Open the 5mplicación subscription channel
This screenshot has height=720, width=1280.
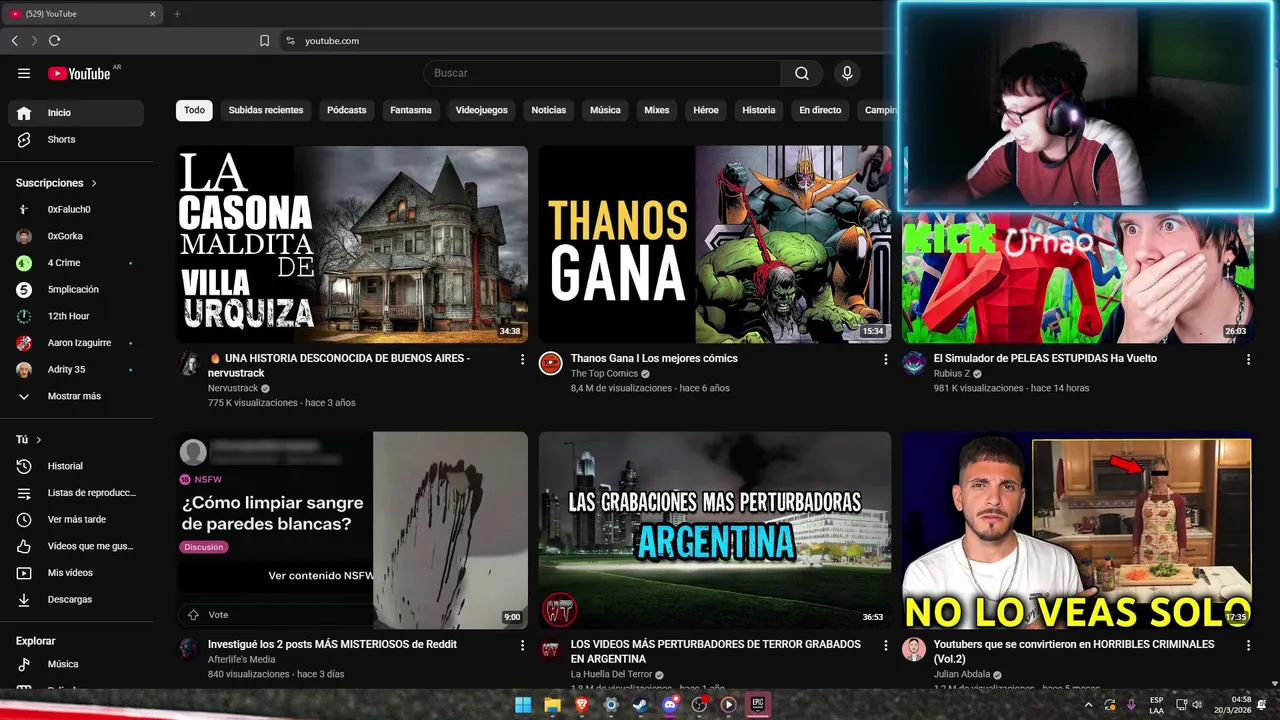click(x=76, y=289)
